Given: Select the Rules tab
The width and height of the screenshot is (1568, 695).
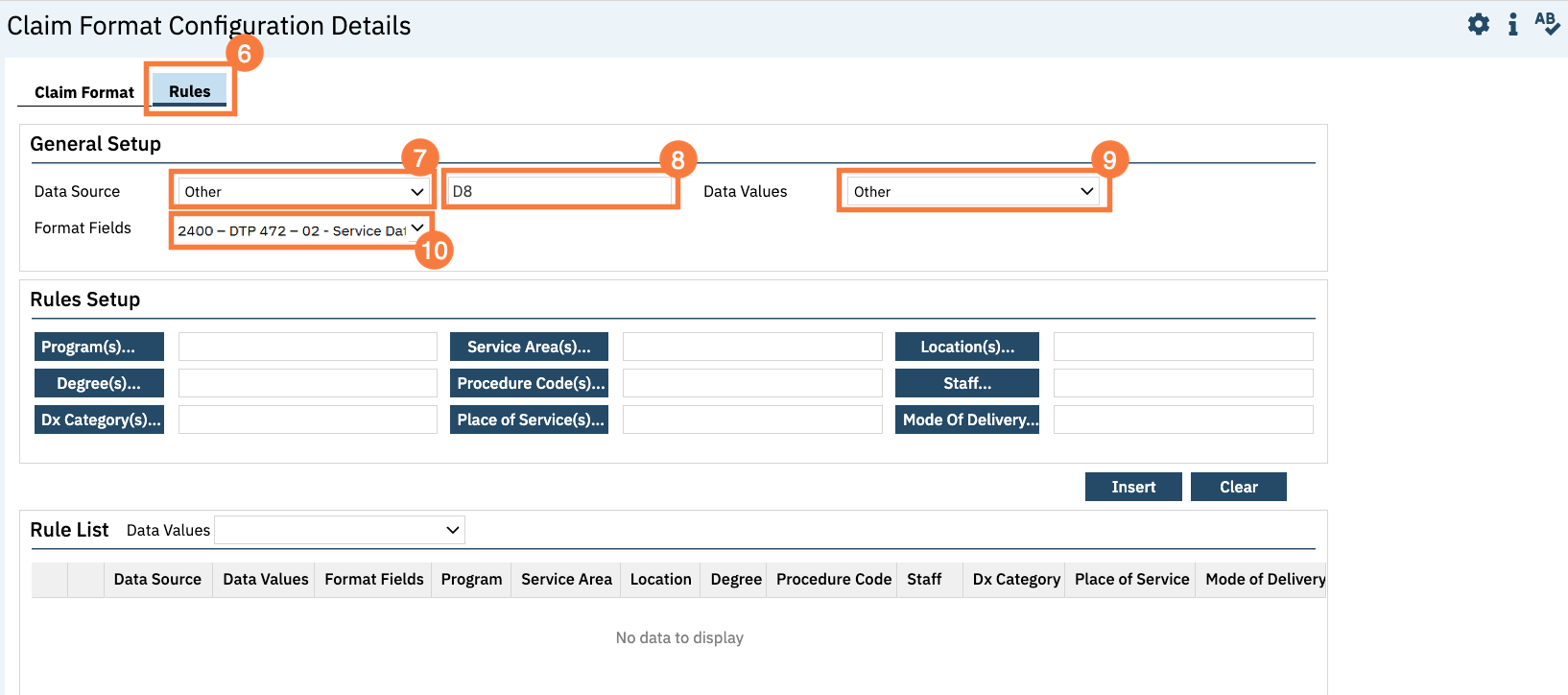Looking at the screenshot, I should (190, 91).
